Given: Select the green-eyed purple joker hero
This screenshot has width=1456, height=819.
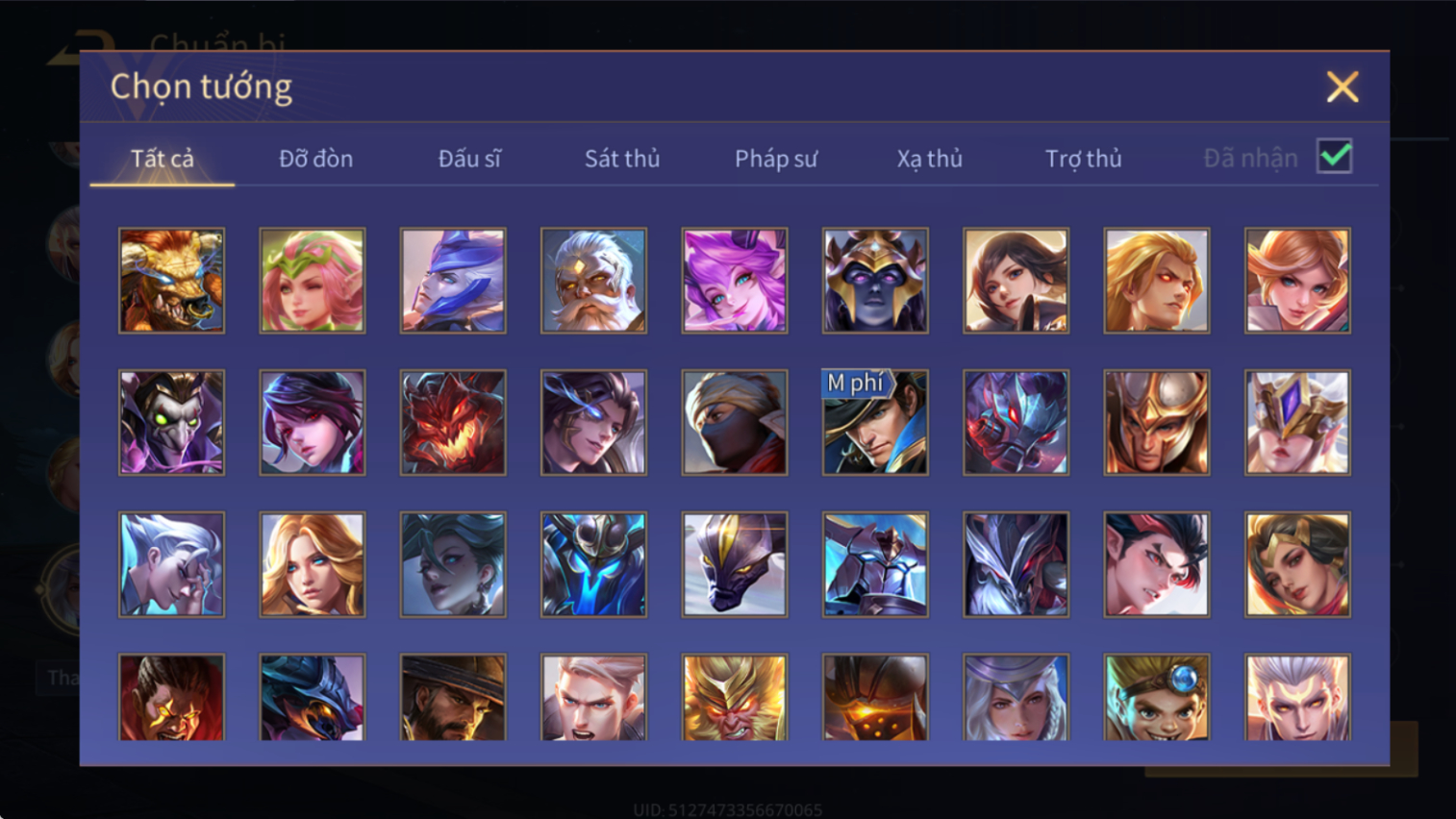Looking at the screenshot, I should [x=171, y=422].
